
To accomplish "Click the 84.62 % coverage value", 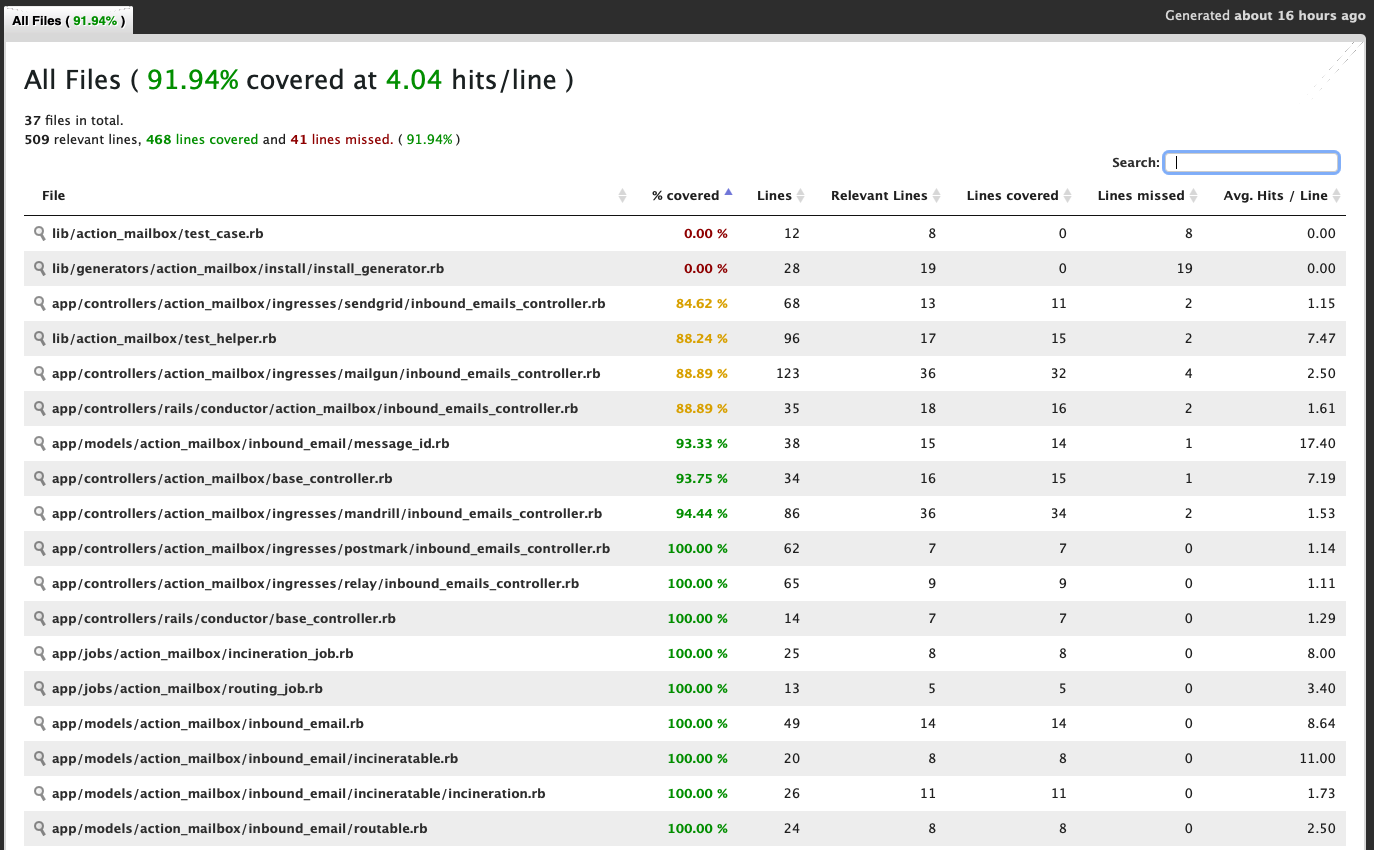I will (702, 303).
